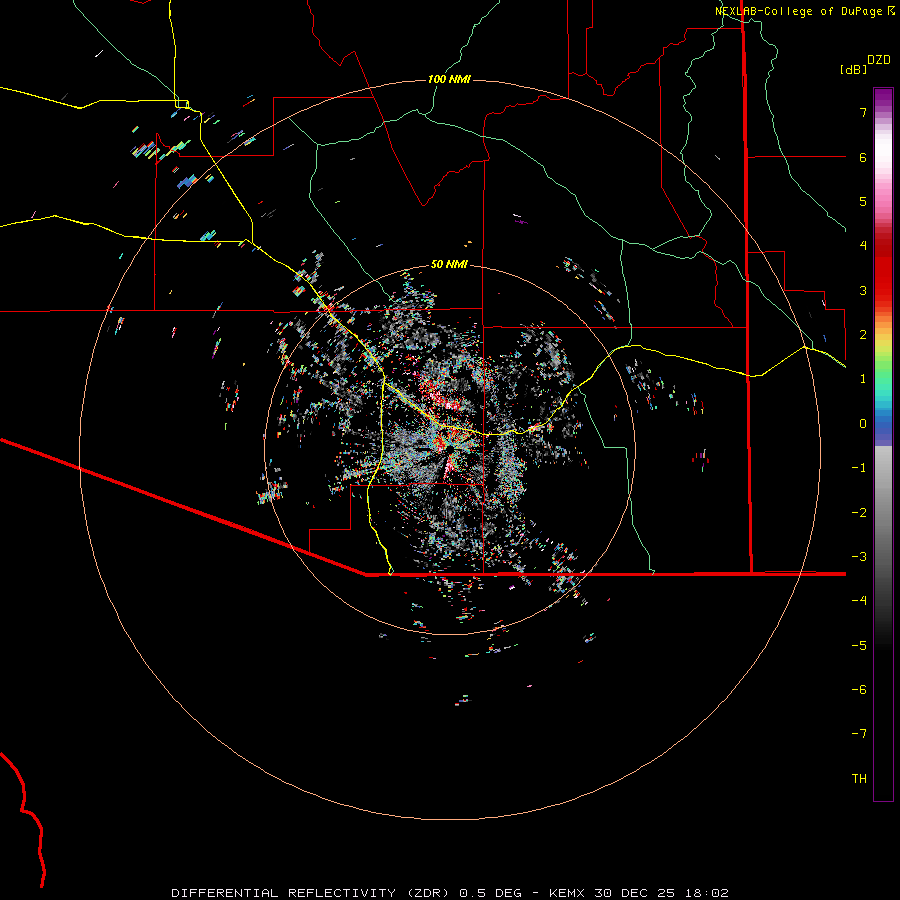Click the DZD legend title

(879, 60)
